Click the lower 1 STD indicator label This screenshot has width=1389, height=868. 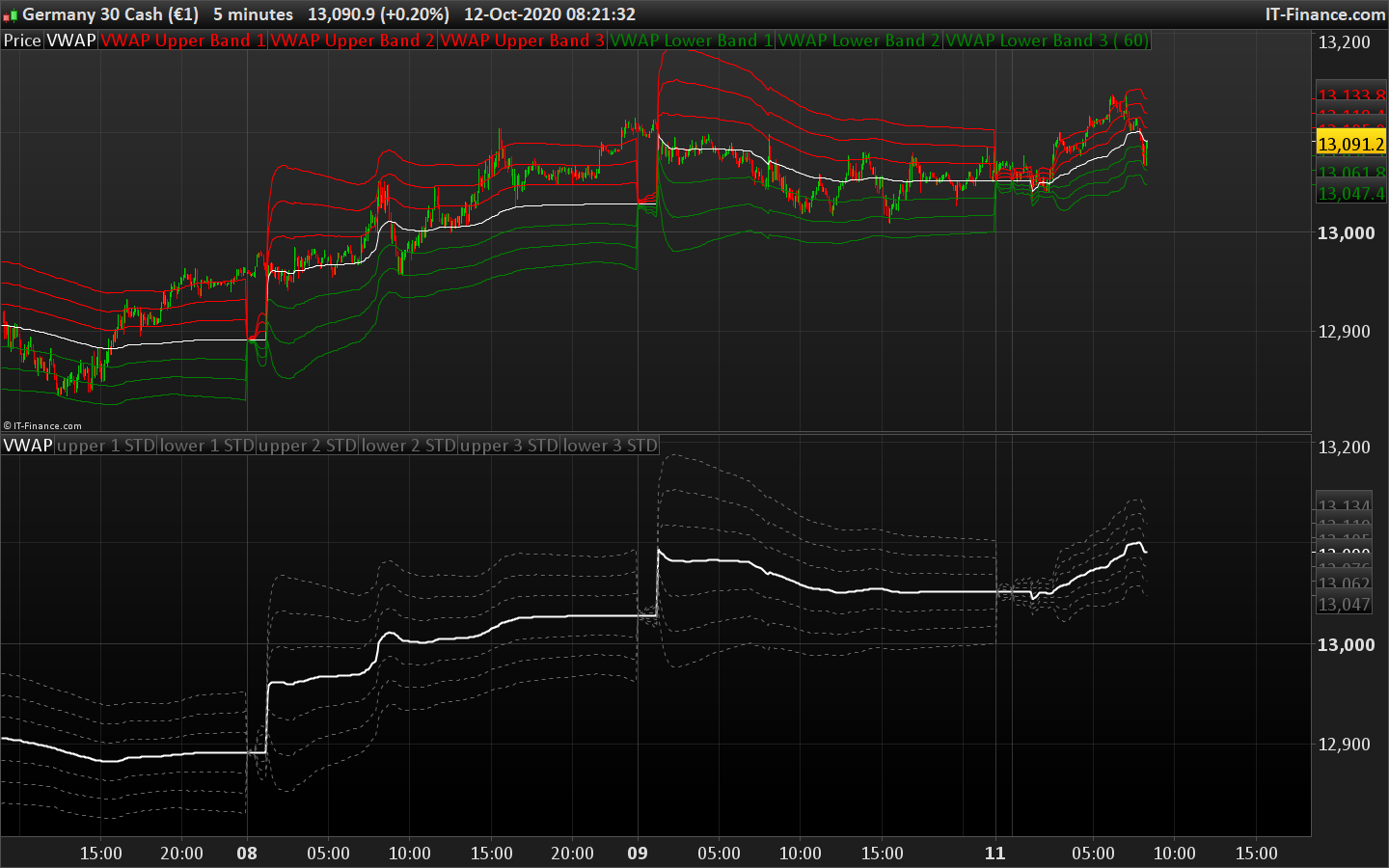click(x=206, y=446)
